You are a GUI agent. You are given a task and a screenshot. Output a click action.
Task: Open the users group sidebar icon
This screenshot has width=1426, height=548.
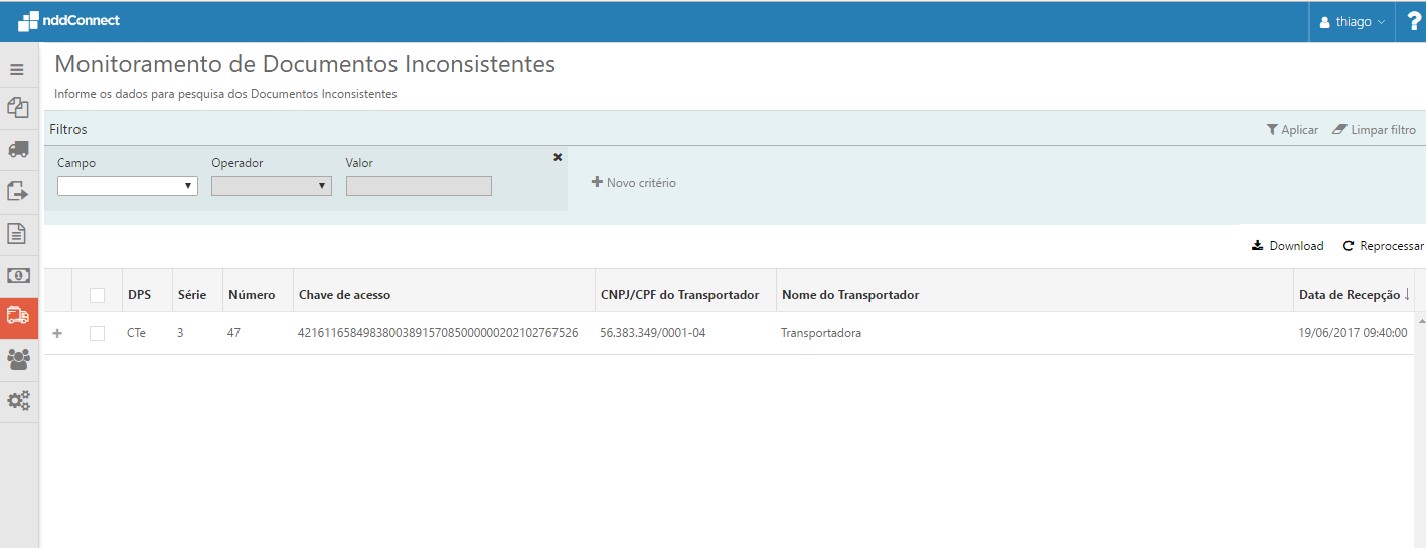18,360
